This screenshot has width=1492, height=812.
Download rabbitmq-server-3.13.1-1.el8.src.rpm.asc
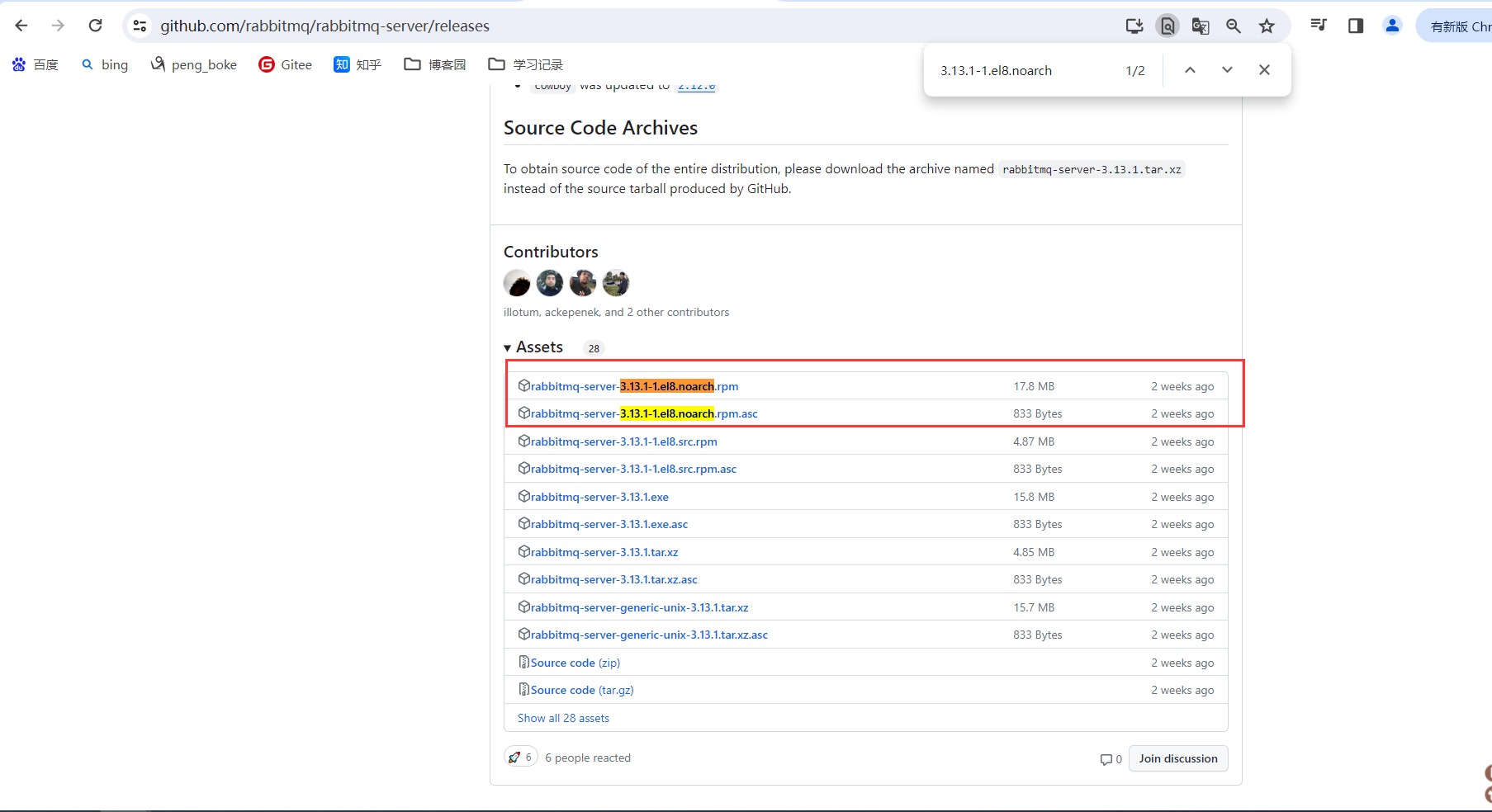tap(633, 469)
